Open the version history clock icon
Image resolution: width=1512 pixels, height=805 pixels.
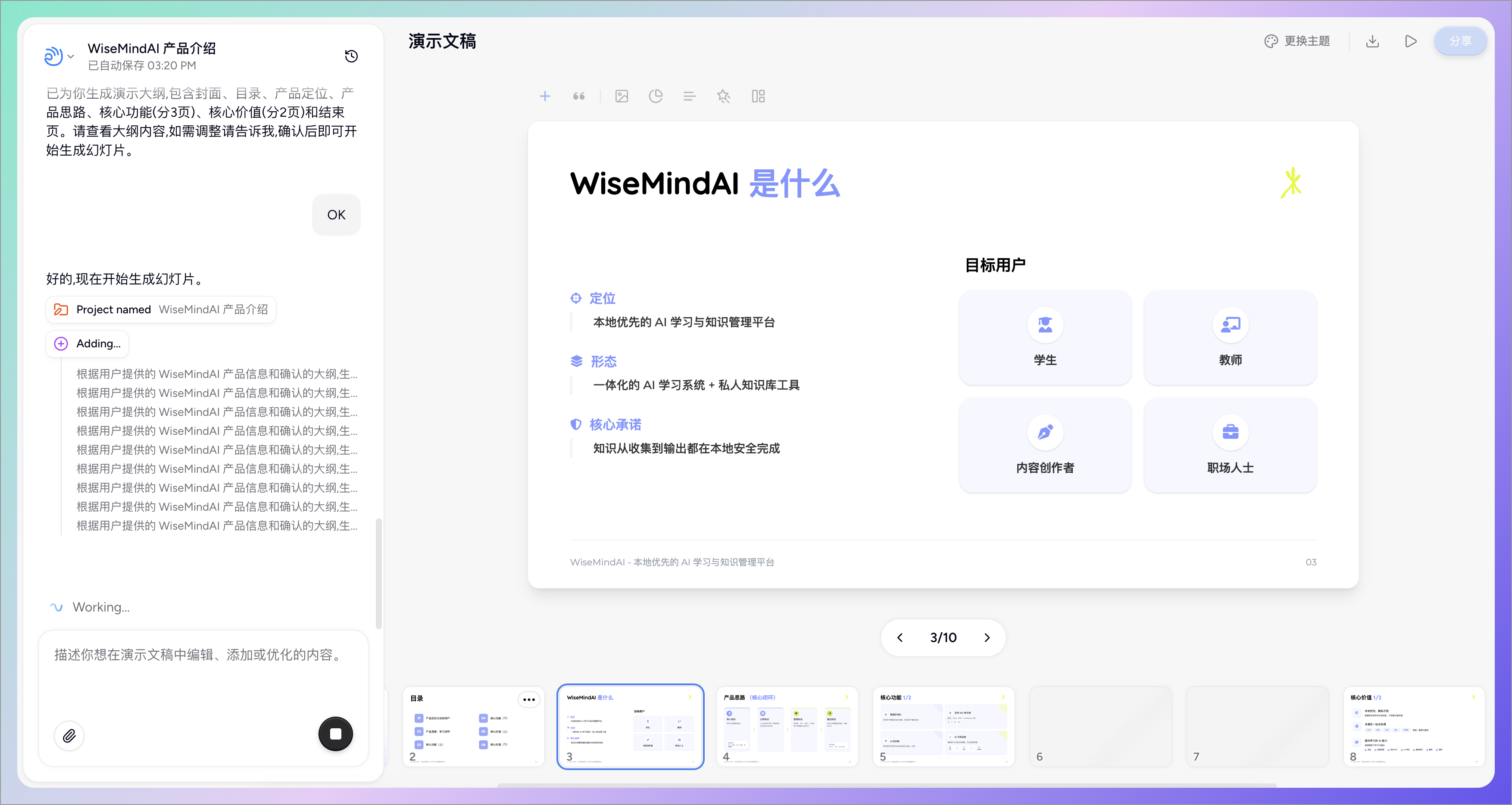[x=351, y=56]
